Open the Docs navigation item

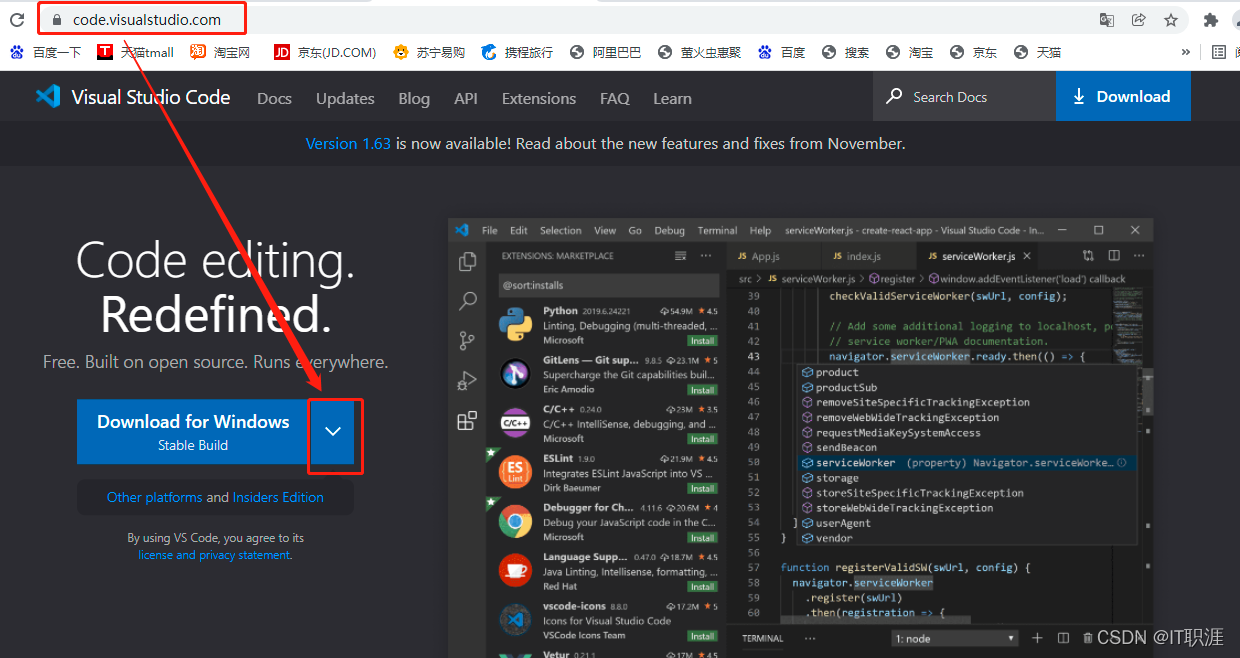click(x=274, y=98)
